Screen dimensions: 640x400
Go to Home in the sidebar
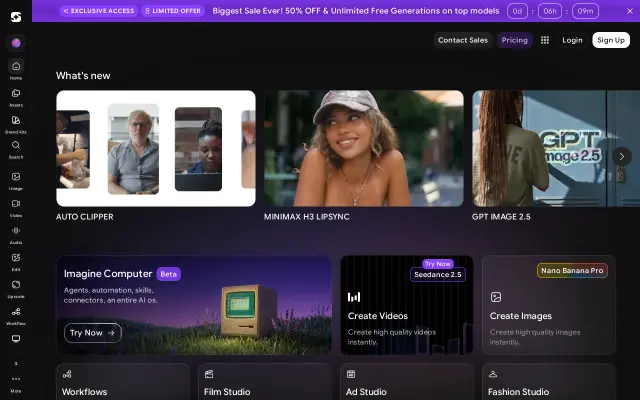[x=16, y=70]
